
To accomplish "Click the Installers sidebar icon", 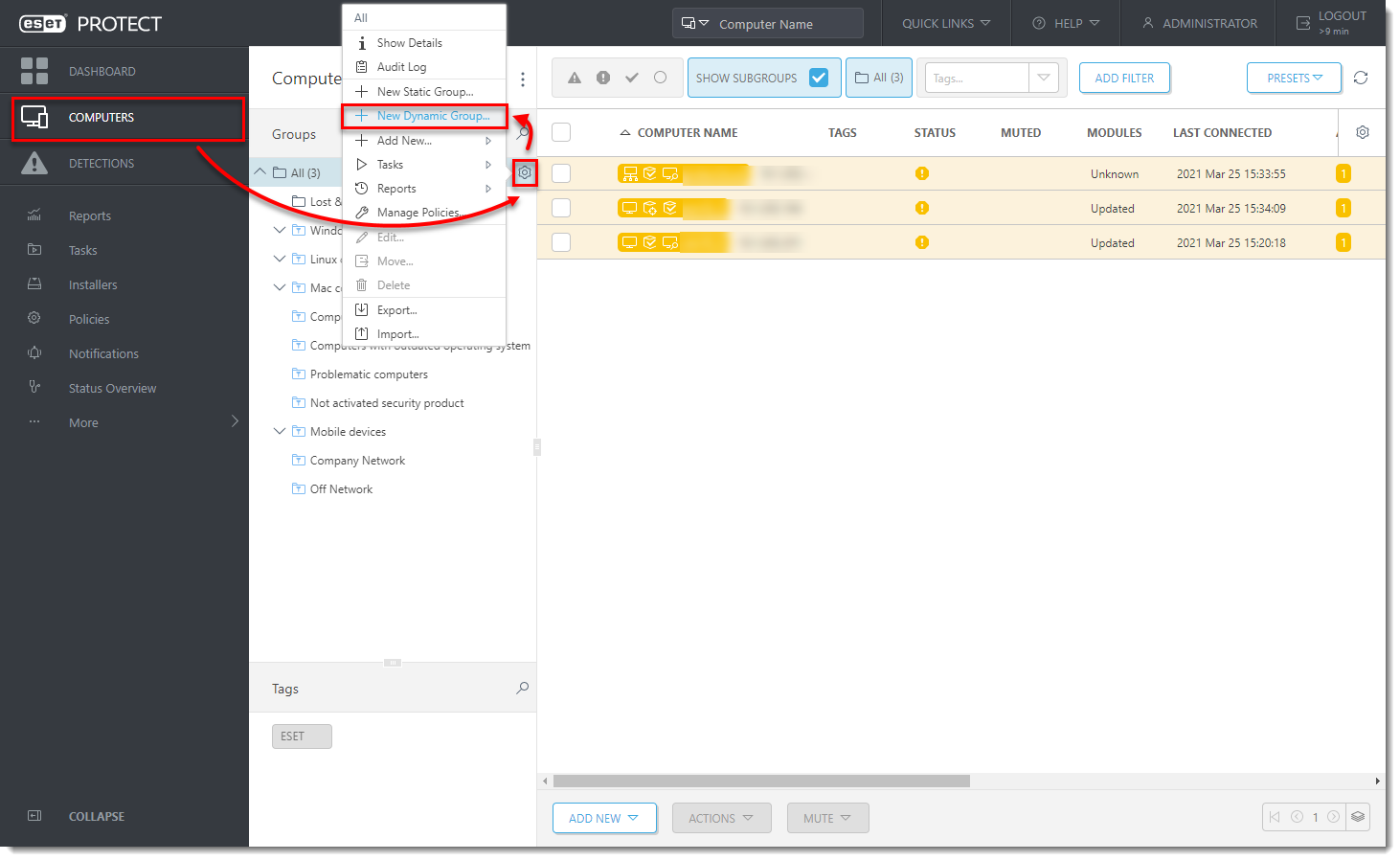I will tap(34, 284).
